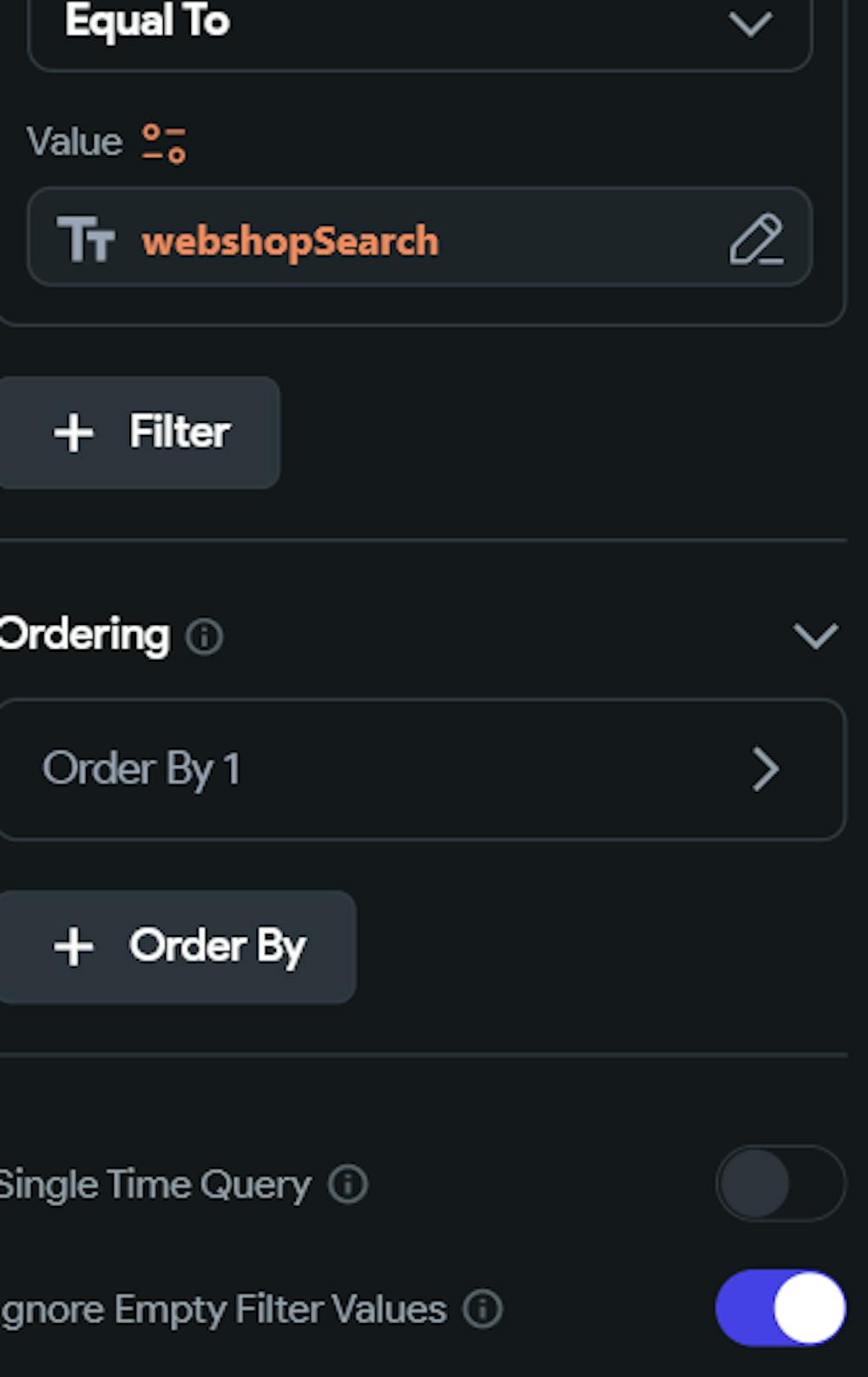Click the text type icon before webshopSearch
868x1377 pixels.
click(85, 240)
